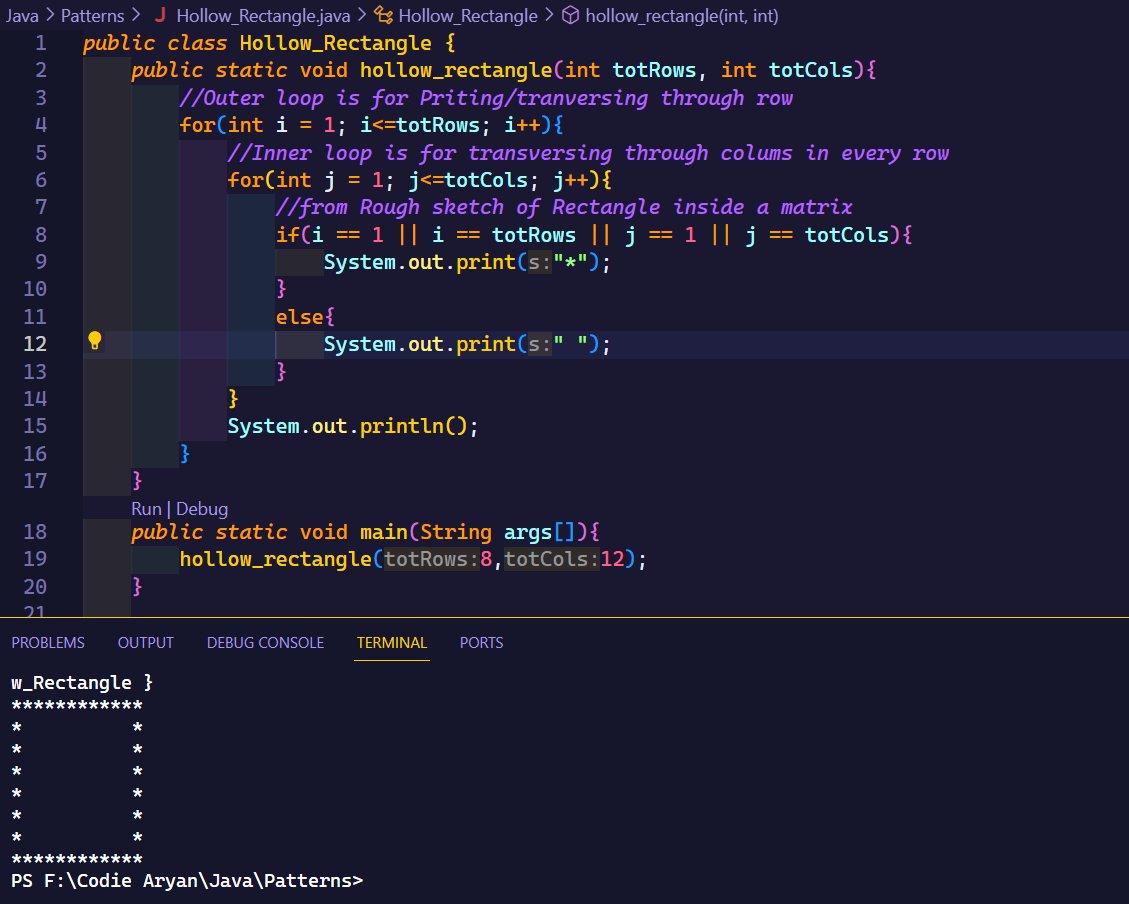Click the lightbulb quick-fix icon on line 12
Viewport: 1129px width, 904px height.
pyautogui.click(x=94, y=340)
